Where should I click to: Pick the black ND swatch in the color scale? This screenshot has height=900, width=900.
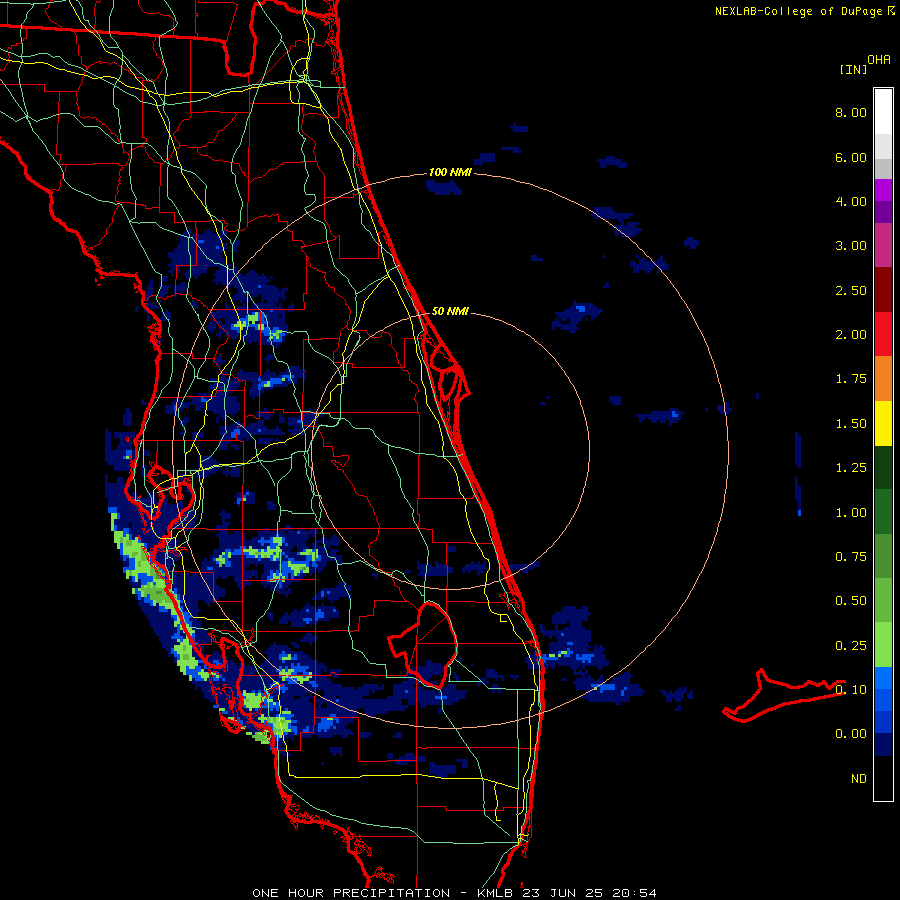point(883,778)
